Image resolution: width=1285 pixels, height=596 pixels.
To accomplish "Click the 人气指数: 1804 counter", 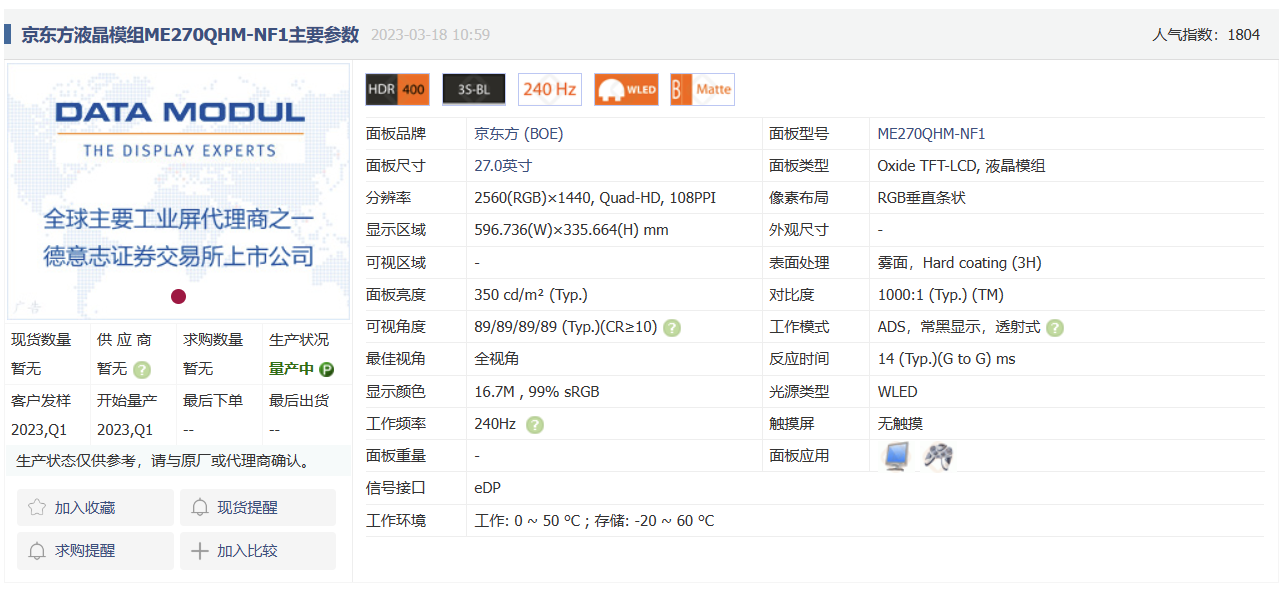I will [1206, 35].
